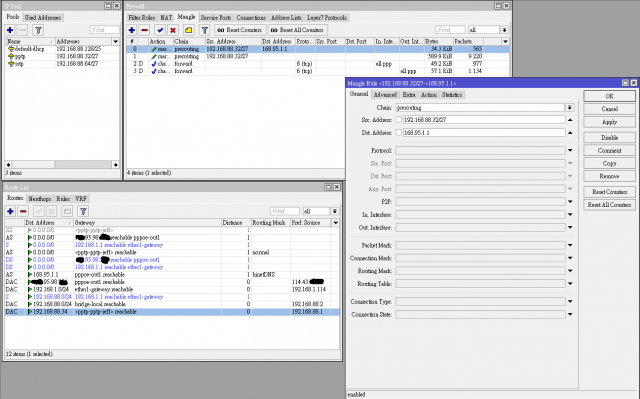Toggle negate checkbox beside Dst. Address
Screen dimensions: 640x399
click(399, 133)
